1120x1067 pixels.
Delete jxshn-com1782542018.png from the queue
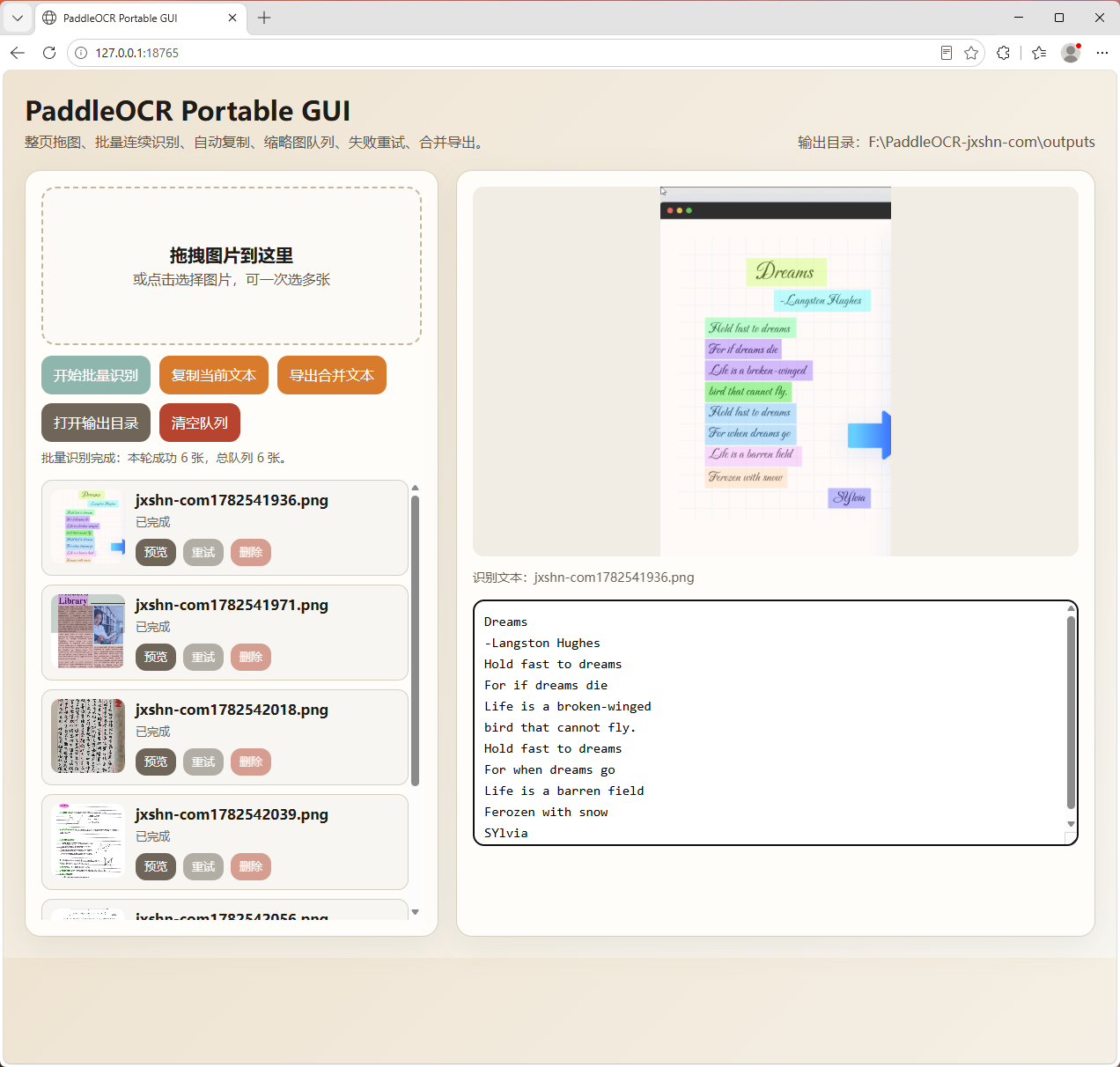[x=251, y=762]
